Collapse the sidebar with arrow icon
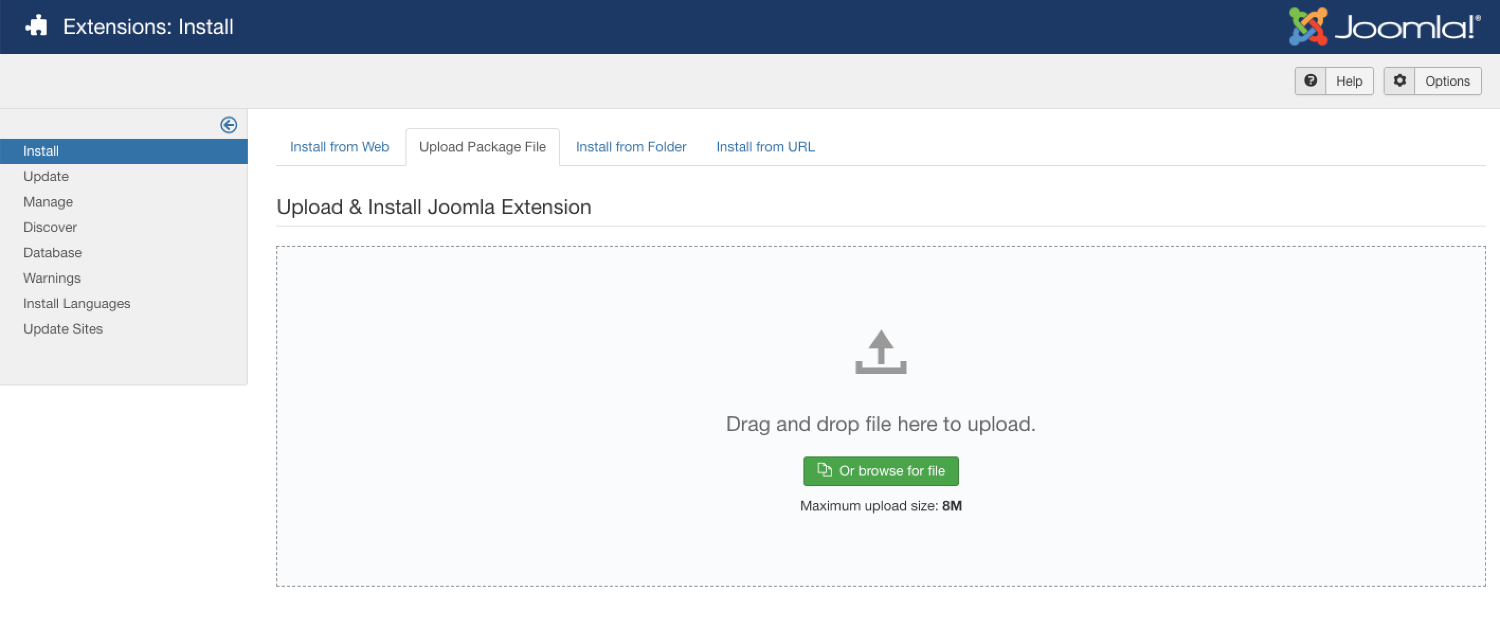Viewport: 1500px width, 628px height. tap(228, 125)
